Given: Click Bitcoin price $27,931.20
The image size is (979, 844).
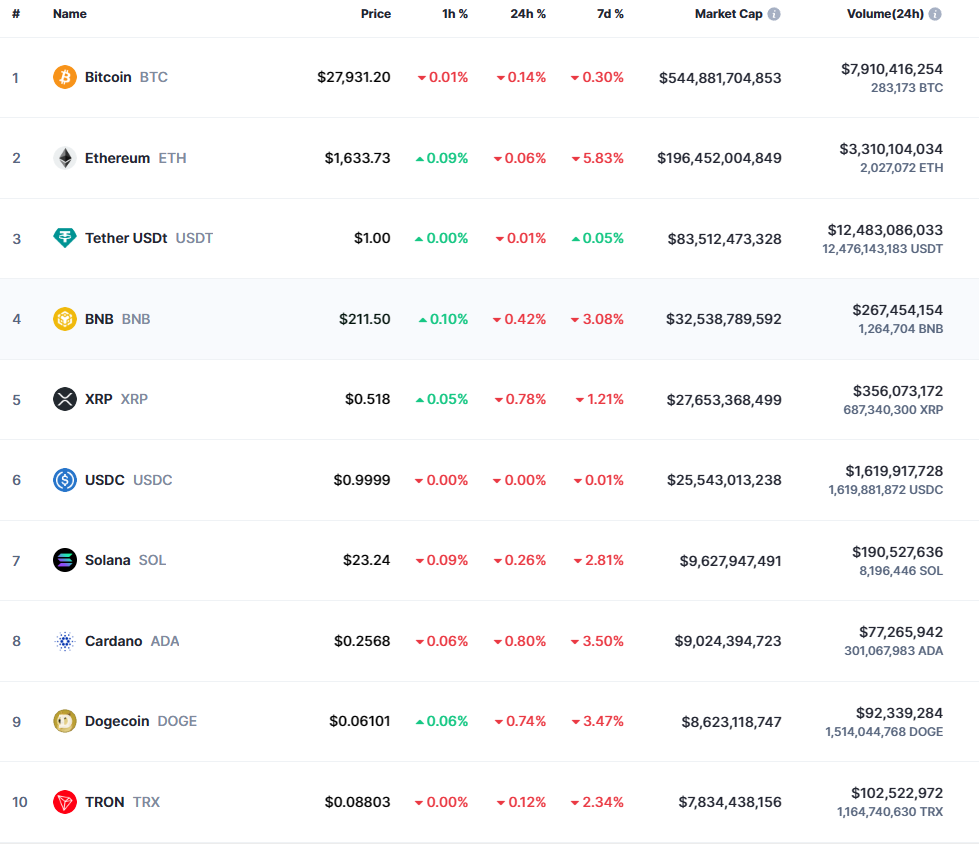Looking at the screenshot, I should tap(354, 77).
